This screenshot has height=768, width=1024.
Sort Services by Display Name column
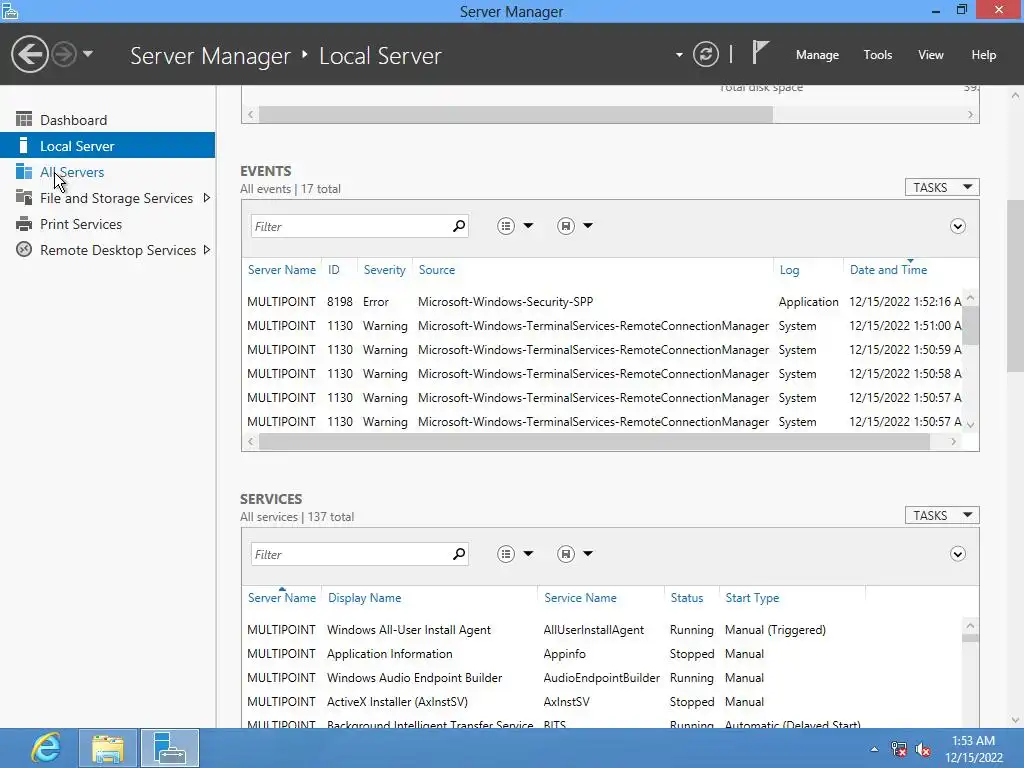(364, 598)
